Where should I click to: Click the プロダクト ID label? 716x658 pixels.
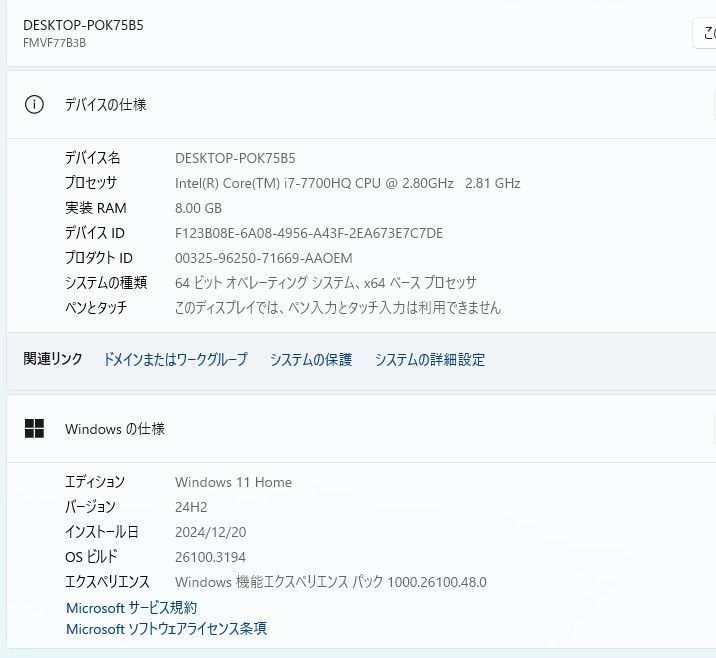[x=99, y=258]
